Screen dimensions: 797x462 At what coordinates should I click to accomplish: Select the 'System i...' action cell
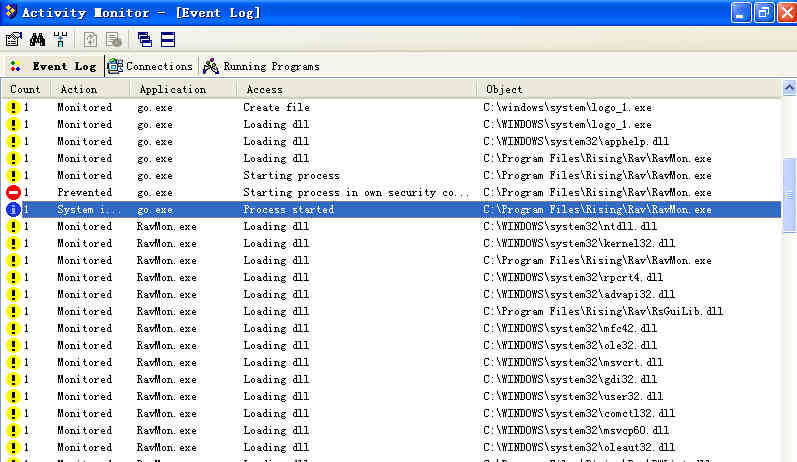click(89, 209)
